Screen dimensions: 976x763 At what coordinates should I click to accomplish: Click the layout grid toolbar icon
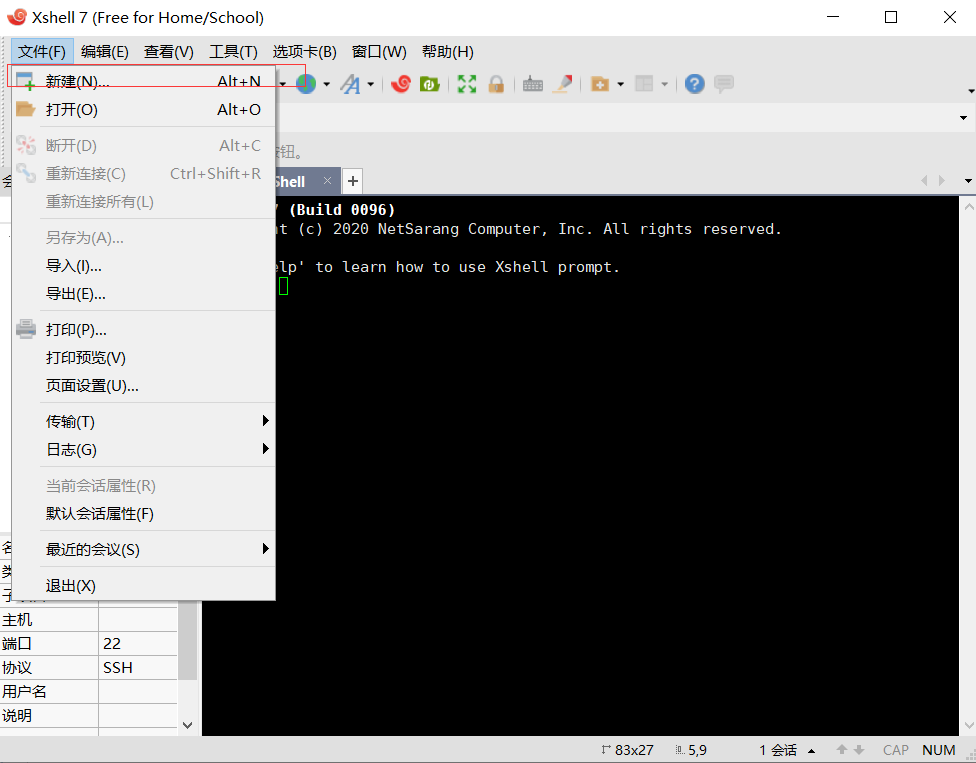click(x=644, y=83)
